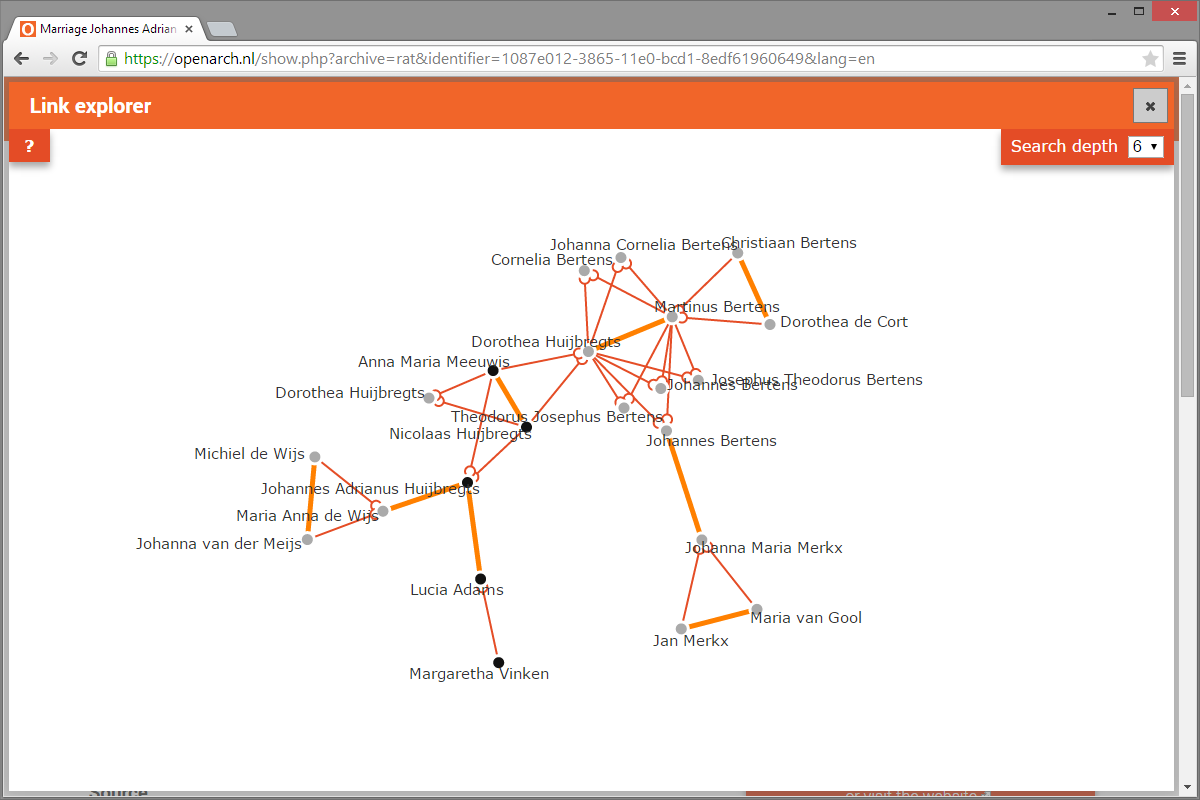Click the Johanna van der Meijs label

(x=219, y=545)
